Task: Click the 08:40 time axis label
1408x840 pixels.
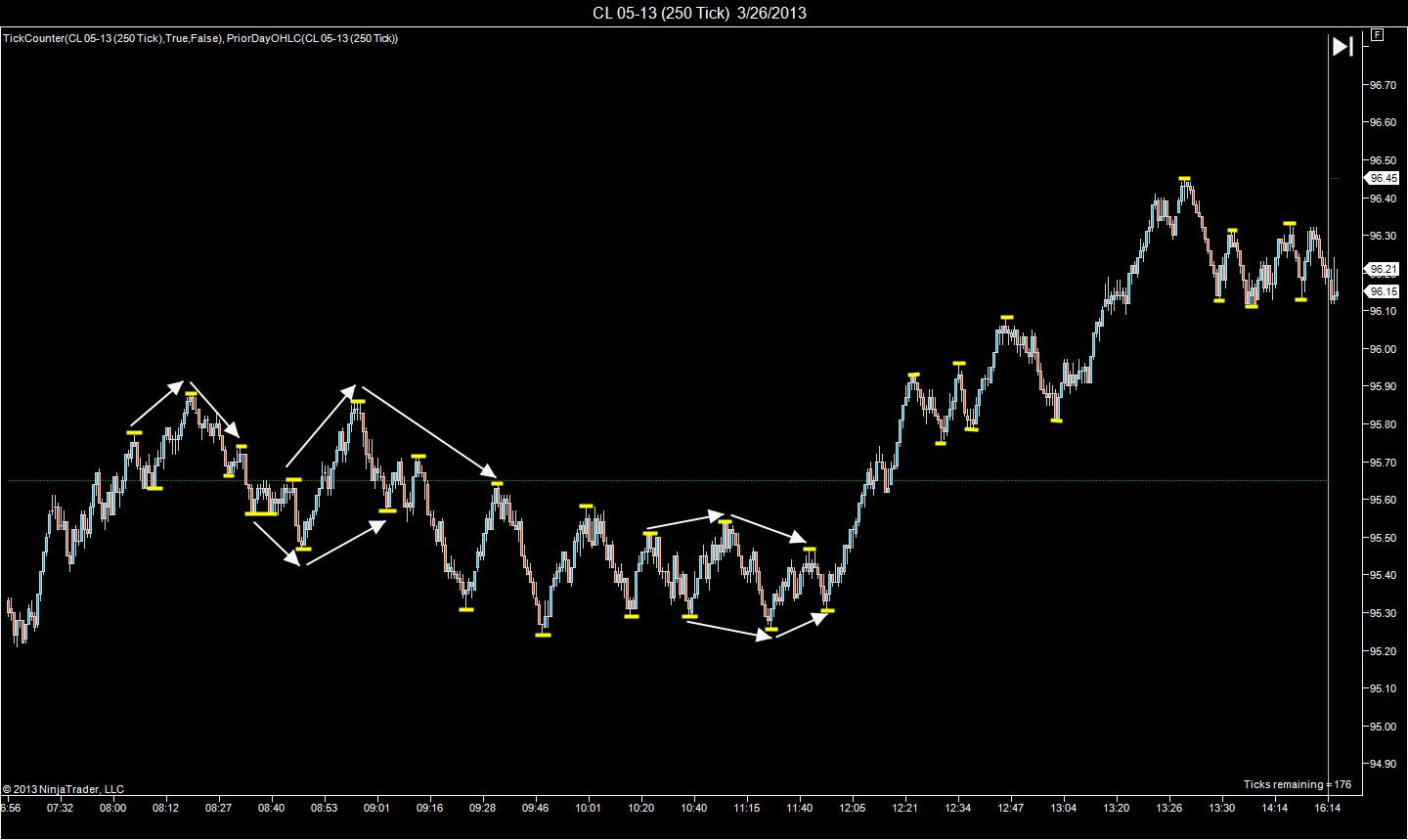Action: point(272,809)
